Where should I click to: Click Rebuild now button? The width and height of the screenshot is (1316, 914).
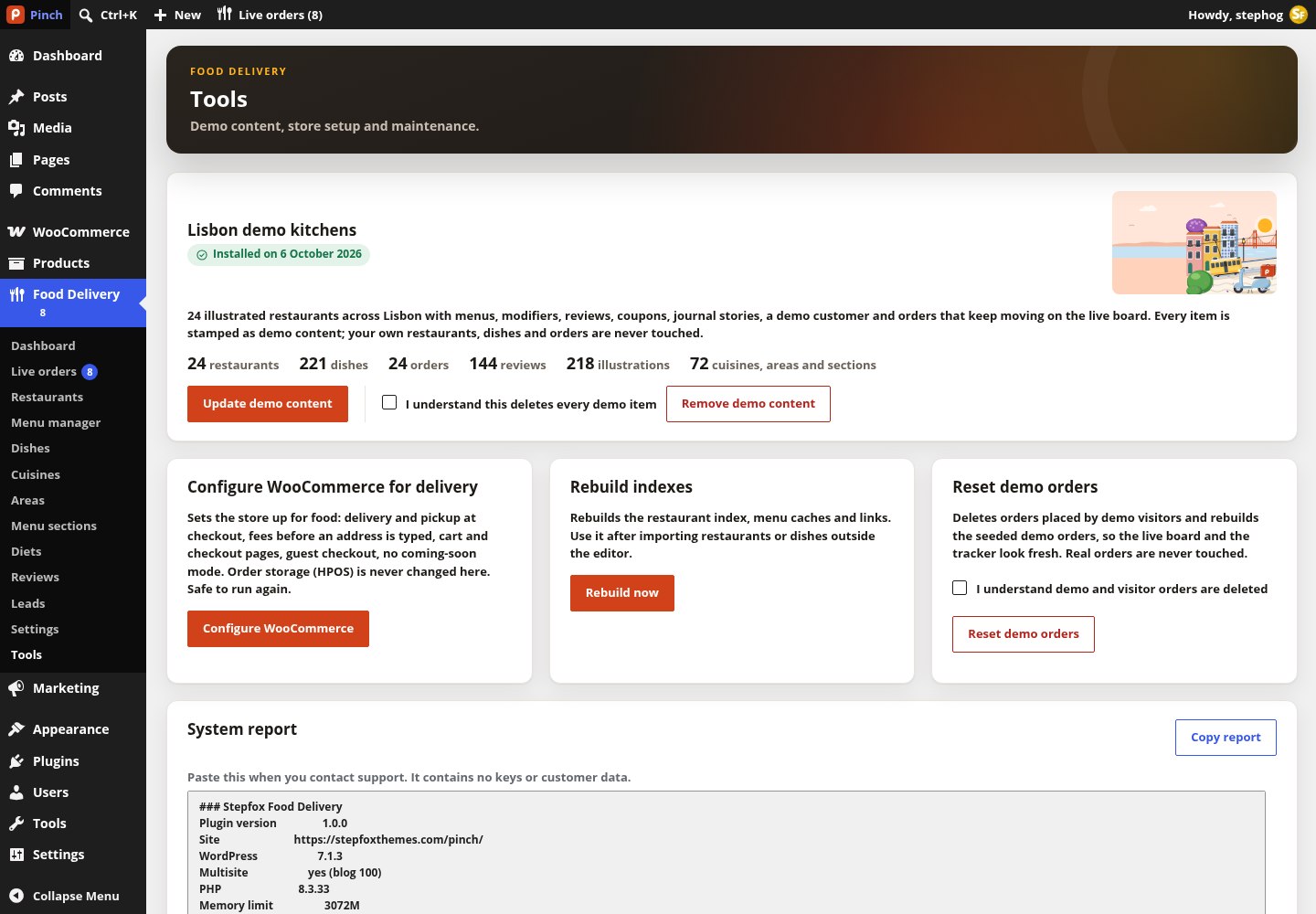[622, 593]
